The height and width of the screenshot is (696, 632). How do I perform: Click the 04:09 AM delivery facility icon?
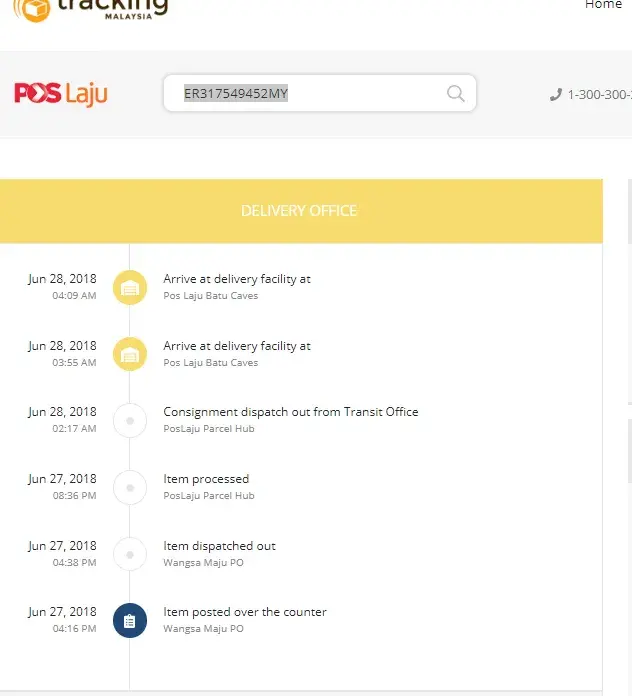(130, 287)
